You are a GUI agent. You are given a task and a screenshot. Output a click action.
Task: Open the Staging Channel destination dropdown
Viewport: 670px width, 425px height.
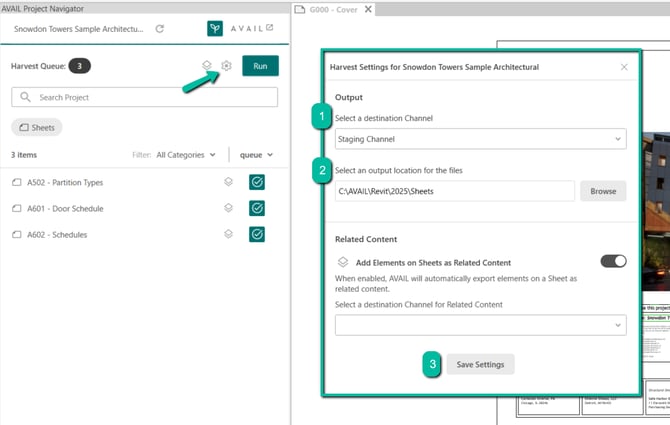click(480, 140)
